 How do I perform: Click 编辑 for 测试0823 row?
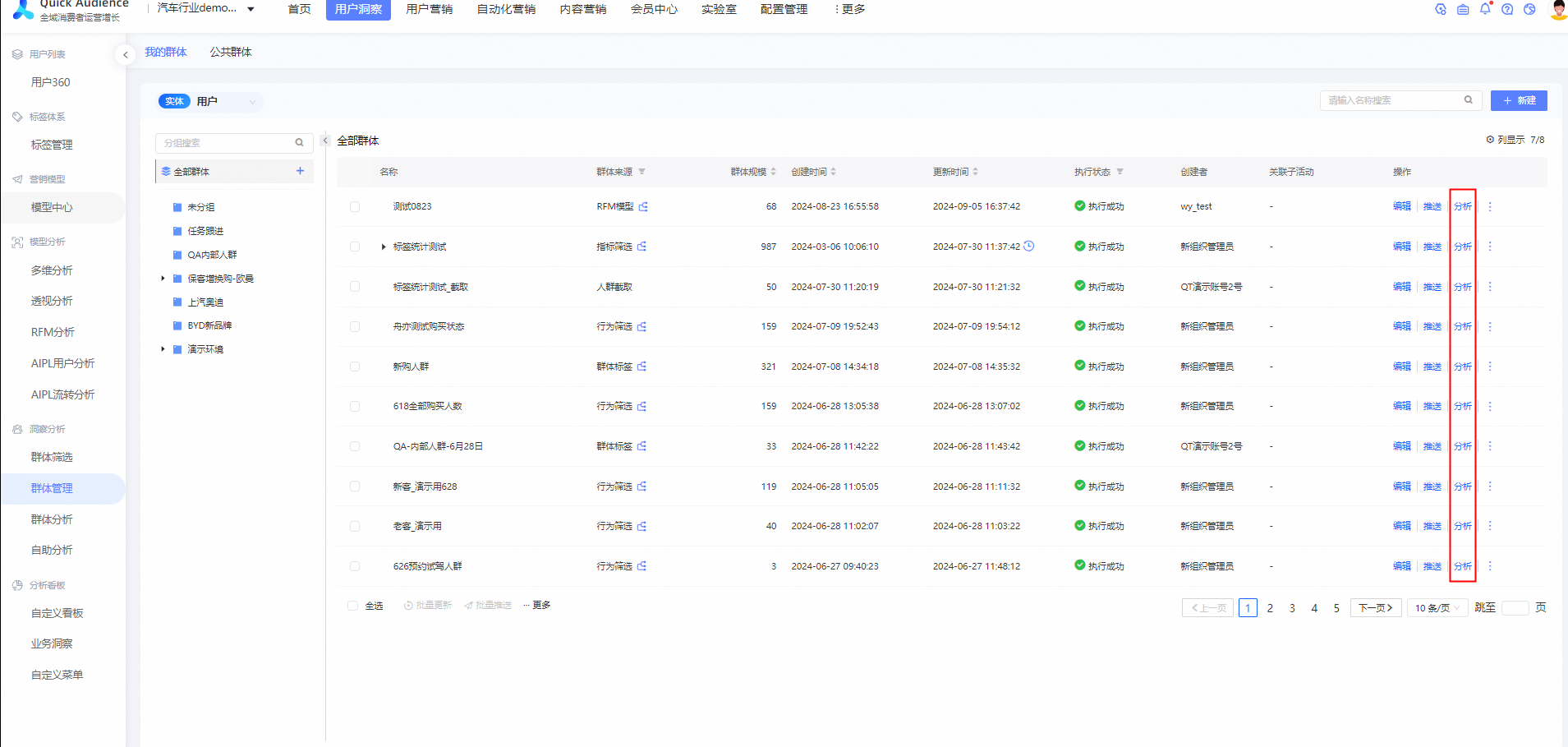coord(1402,206)
